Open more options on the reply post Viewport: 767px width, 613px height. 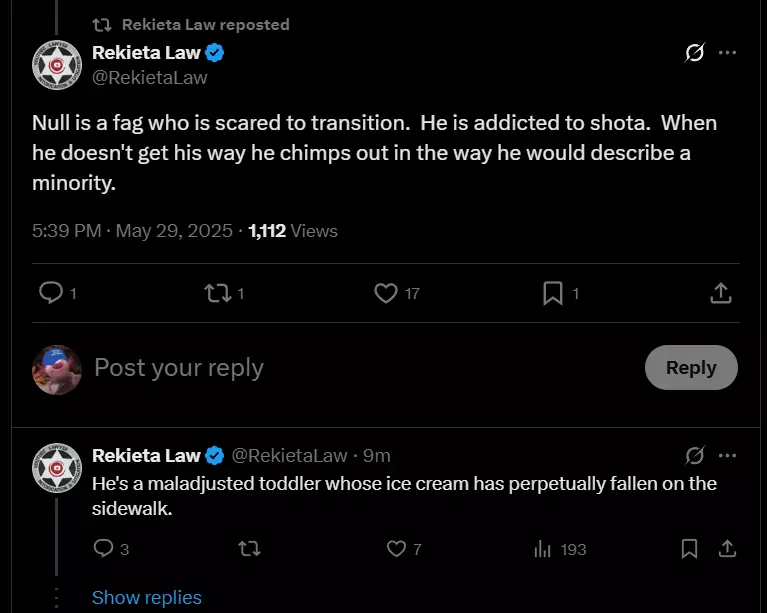[x=727, y=455]
